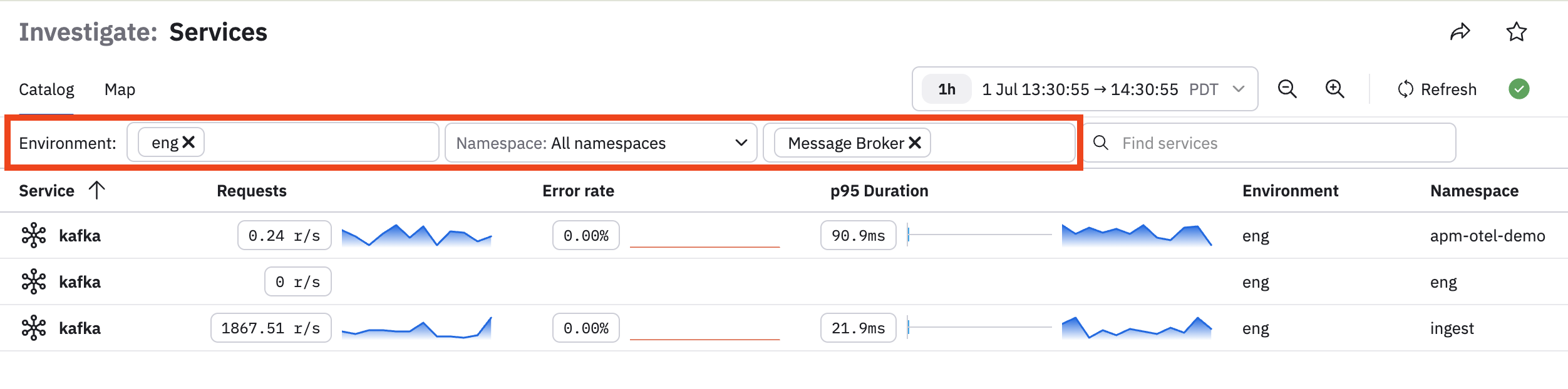Click the share arrow icon

coord(1460,32)
